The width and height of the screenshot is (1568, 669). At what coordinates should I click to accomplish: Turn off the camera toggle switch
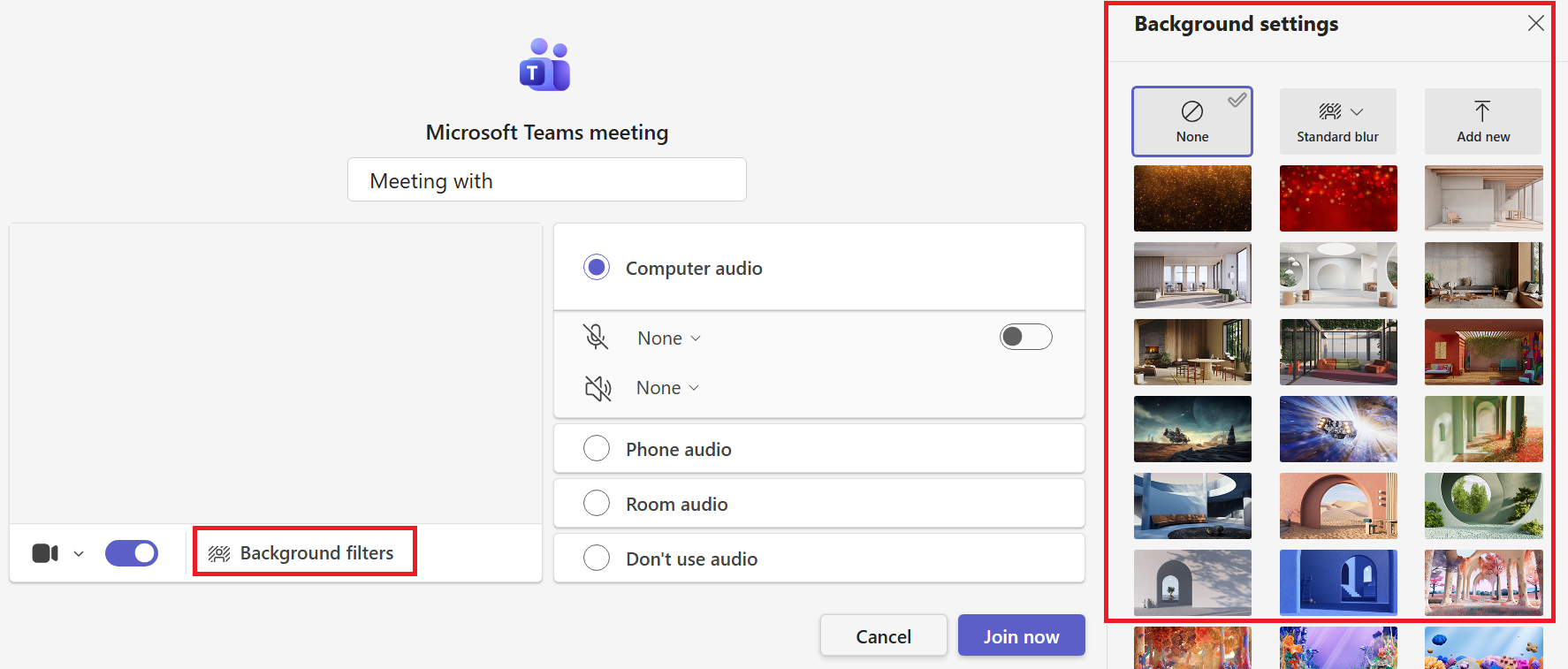pos(132,553)
